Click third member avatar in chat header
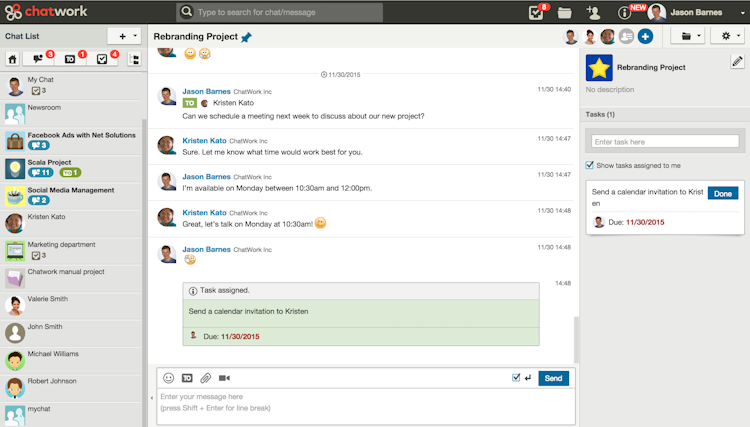This screenshot has width=750, height=427. 607,36
